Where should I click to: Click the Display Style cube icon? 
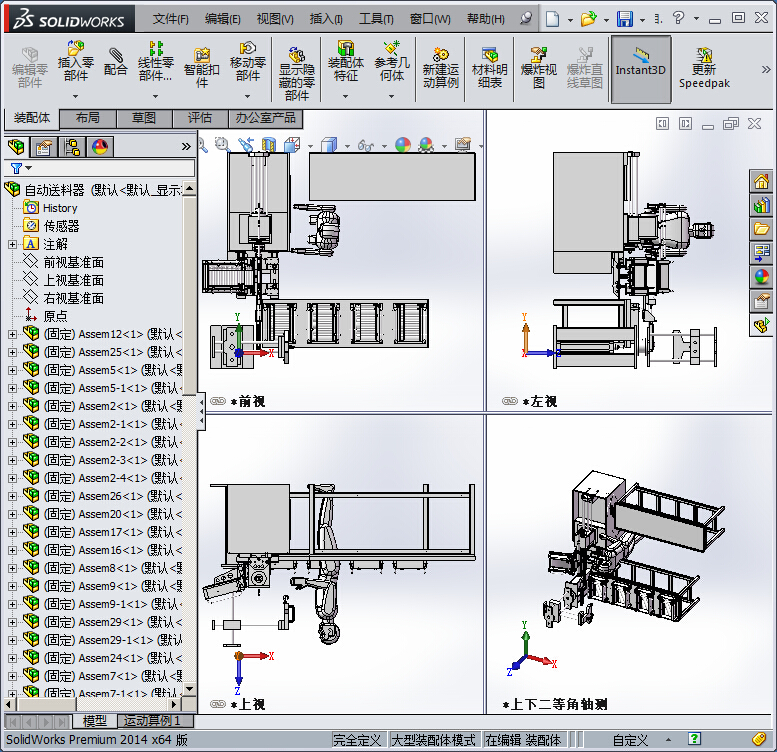click(329, 144)
